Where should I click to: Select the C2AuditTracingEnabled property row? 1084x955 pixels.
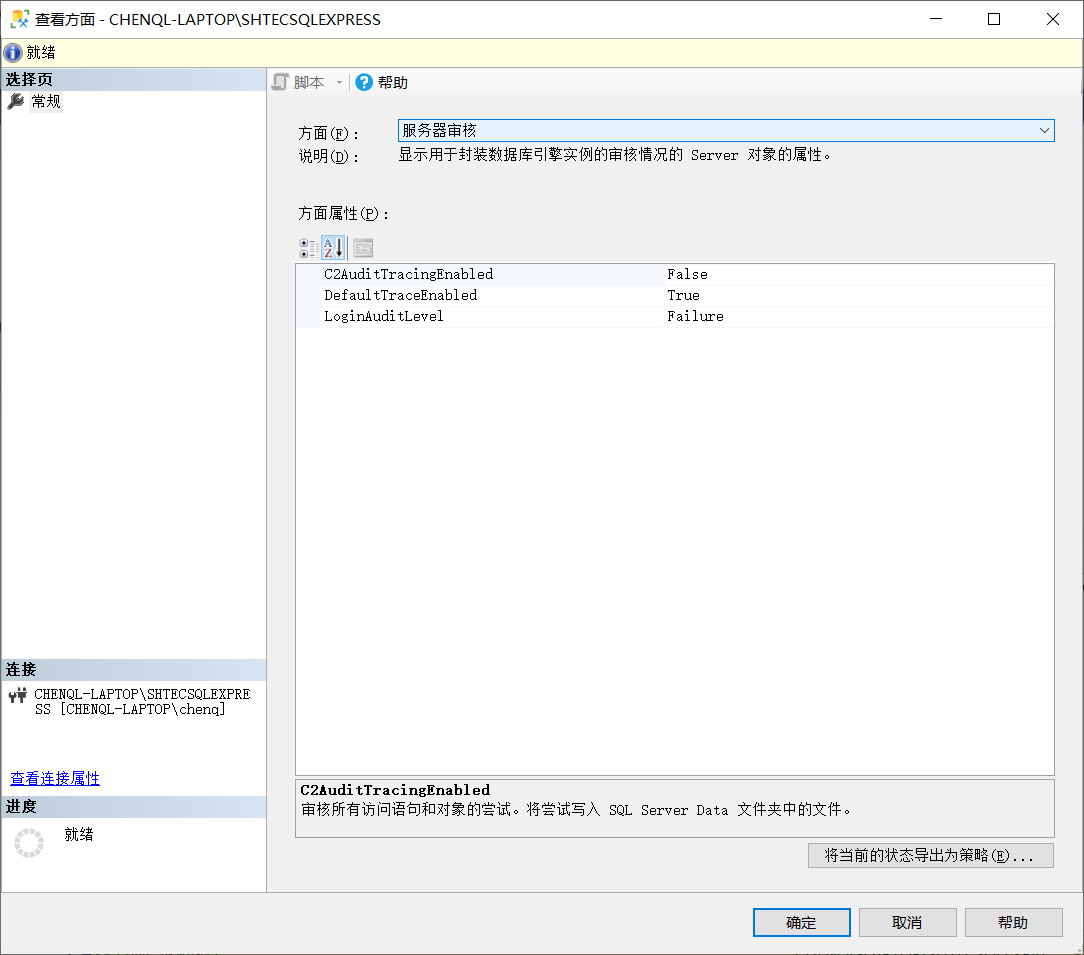[408, 274]
